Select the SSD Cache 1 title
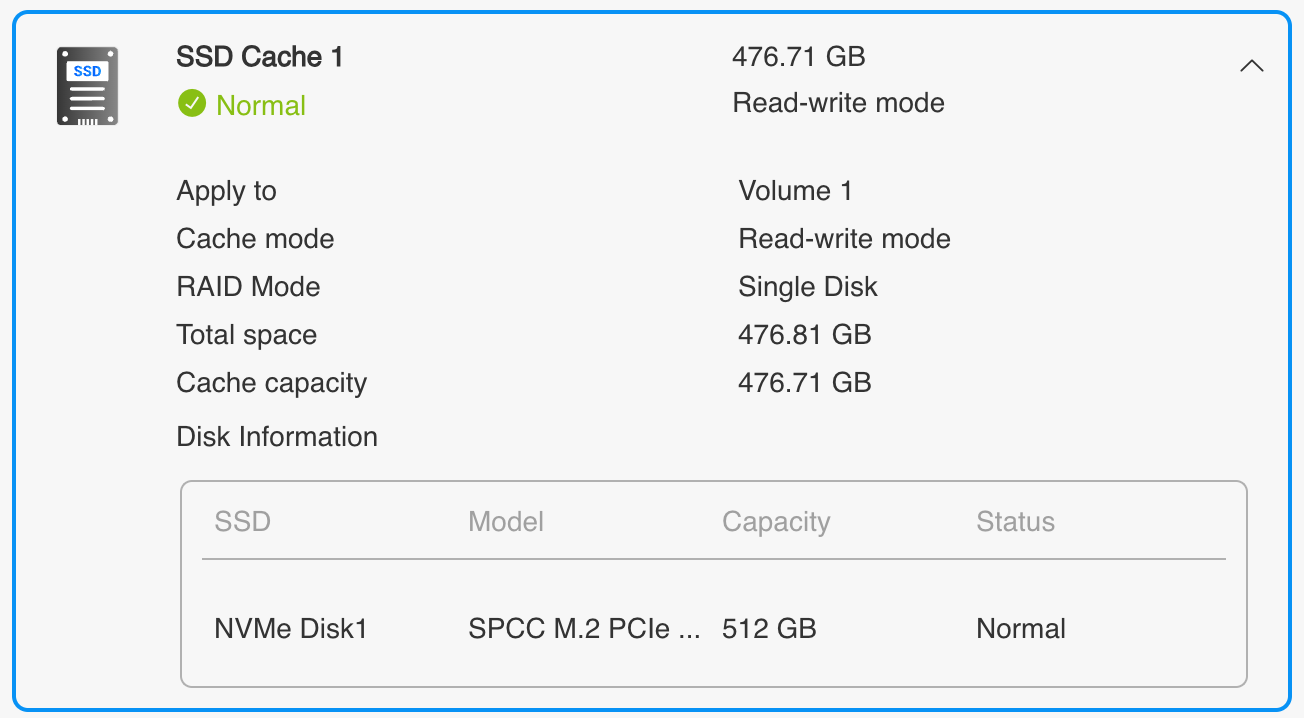The width and height of the screenshot is (1304, 718). pyautogui.click(x=259, y=57)
